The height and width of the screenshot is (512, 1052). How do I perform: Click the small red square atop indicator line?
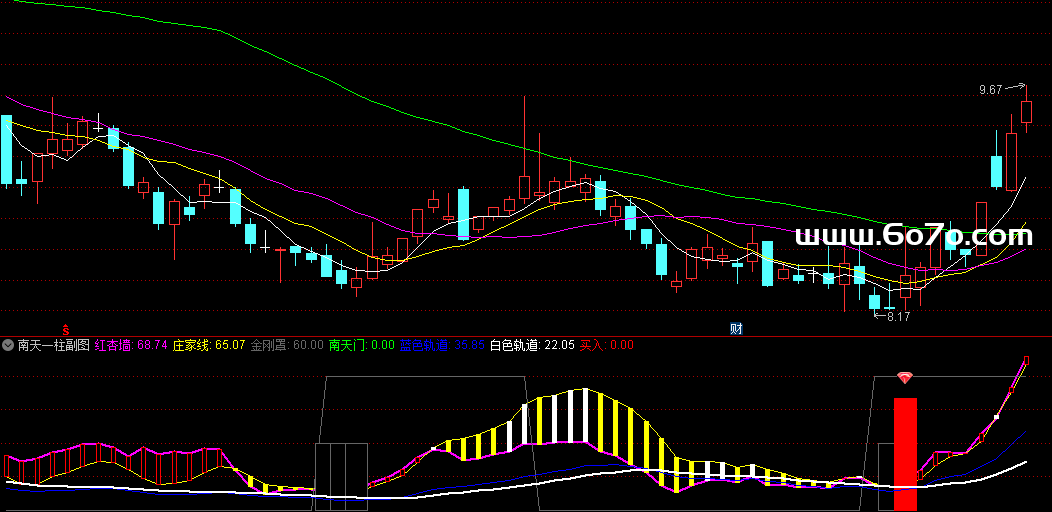(1026, 360)
